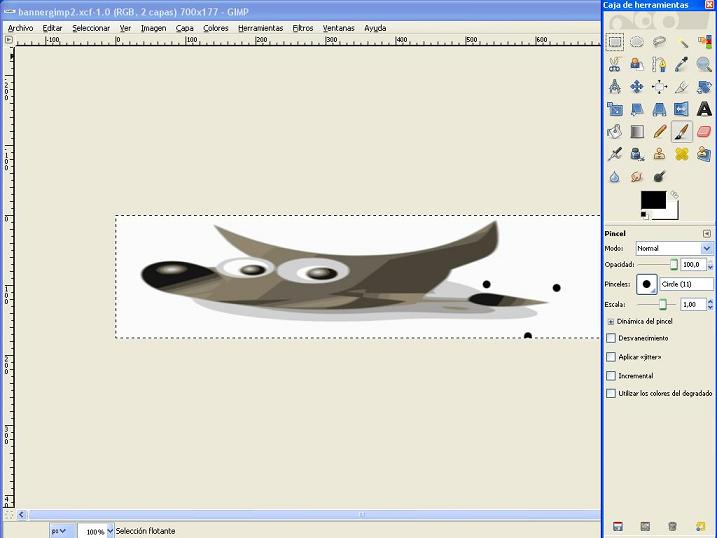Select the Crop tool
The image size is (717, 538).
click(x=682, y=87)
